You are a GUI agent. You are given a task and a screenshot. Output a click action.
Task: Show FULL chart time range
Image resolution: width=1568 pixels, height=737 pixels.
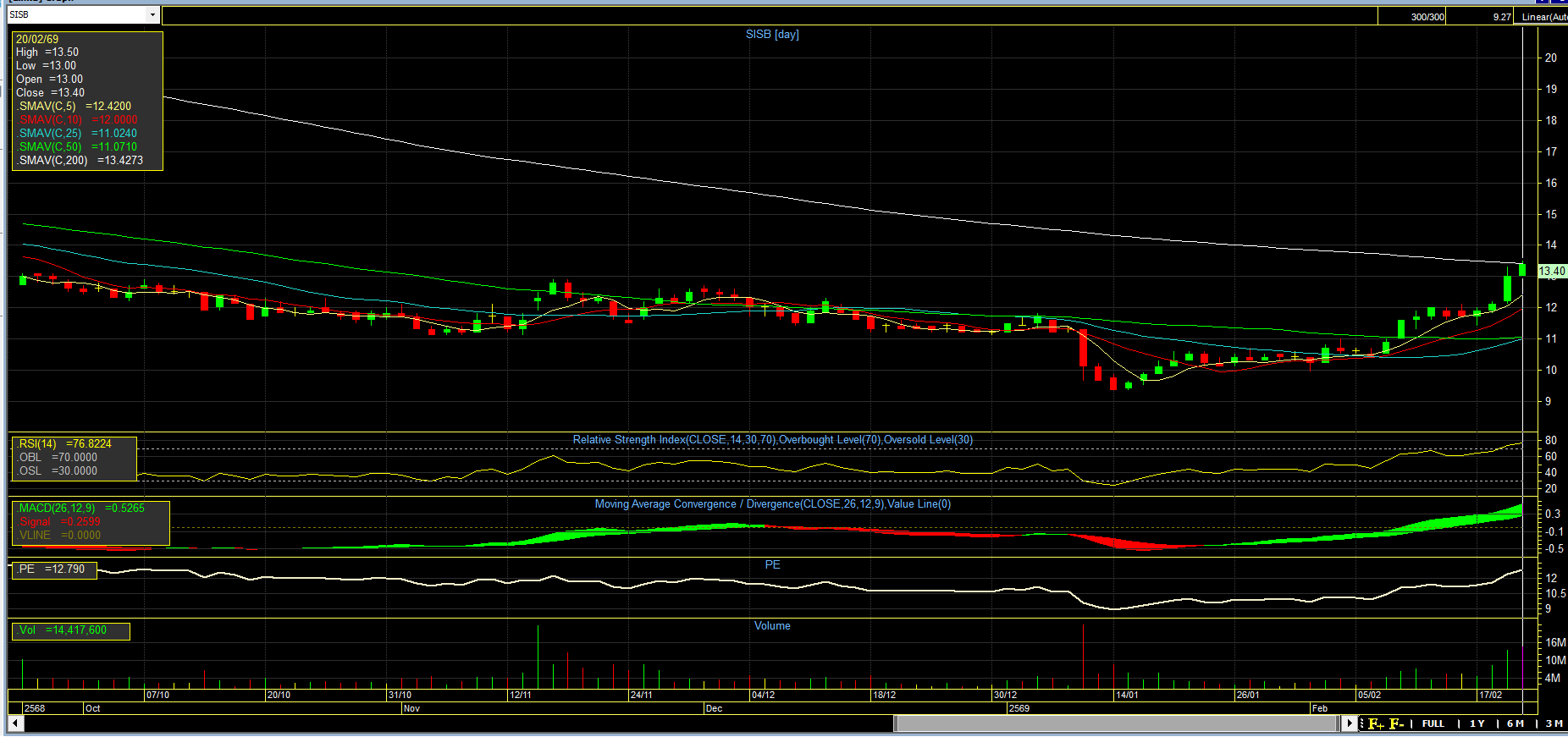coord(1433,723)
